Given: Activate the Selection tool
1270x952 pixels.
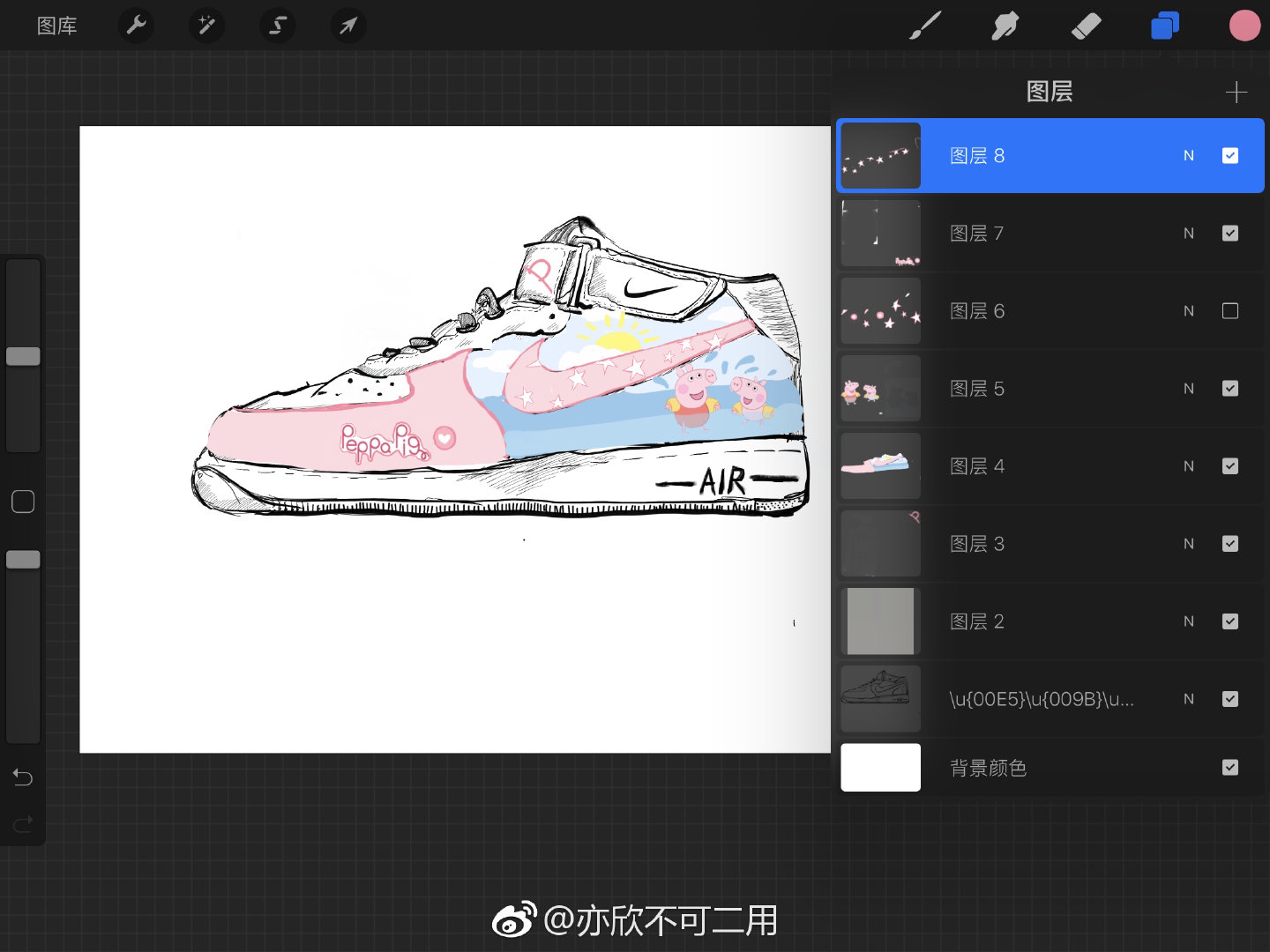Looking at the screenshot, I should tap(278, 26).
